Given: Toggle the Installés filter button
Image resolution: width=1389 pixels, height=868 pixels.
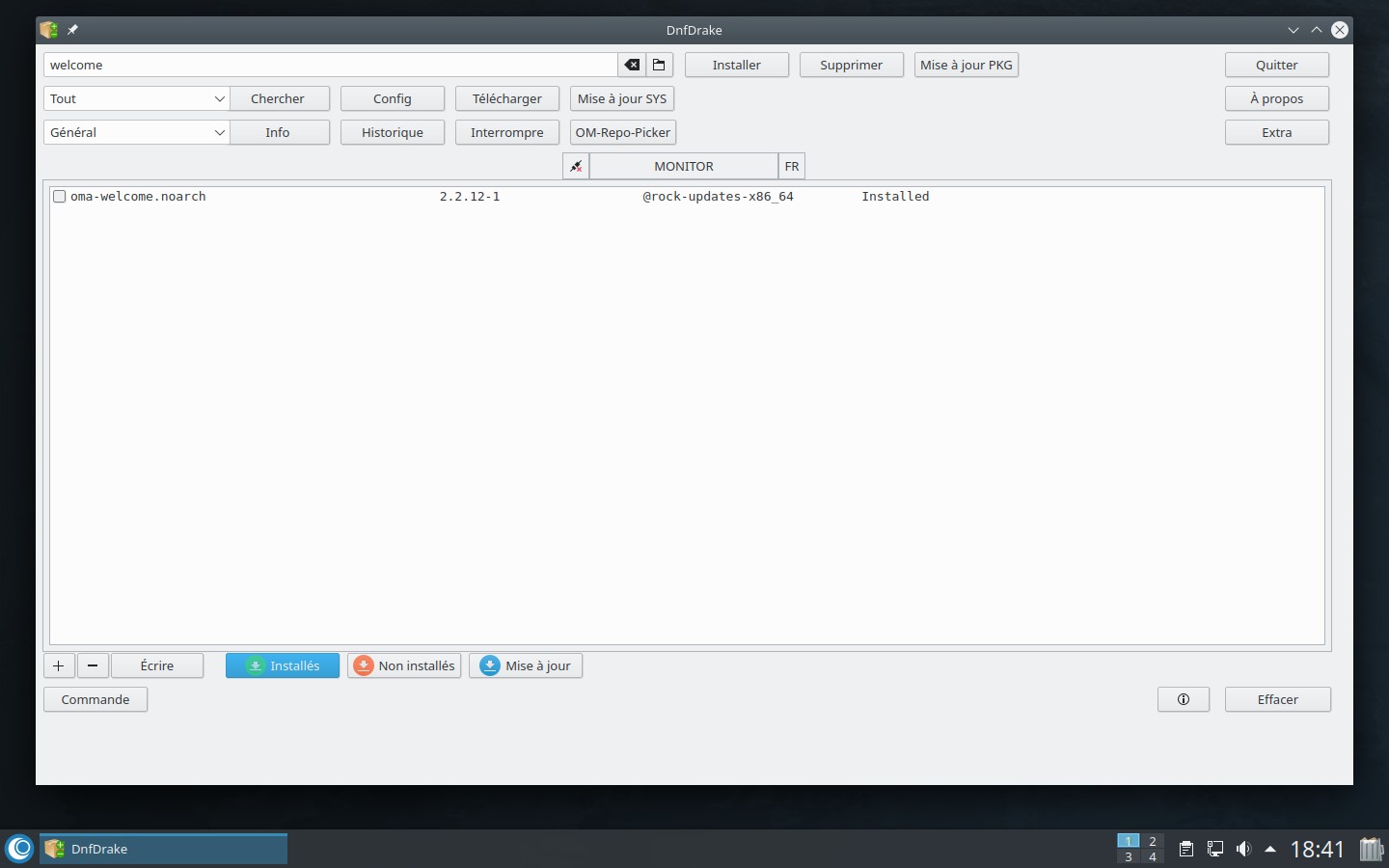Looking at the screenshot, I should 283,665.
